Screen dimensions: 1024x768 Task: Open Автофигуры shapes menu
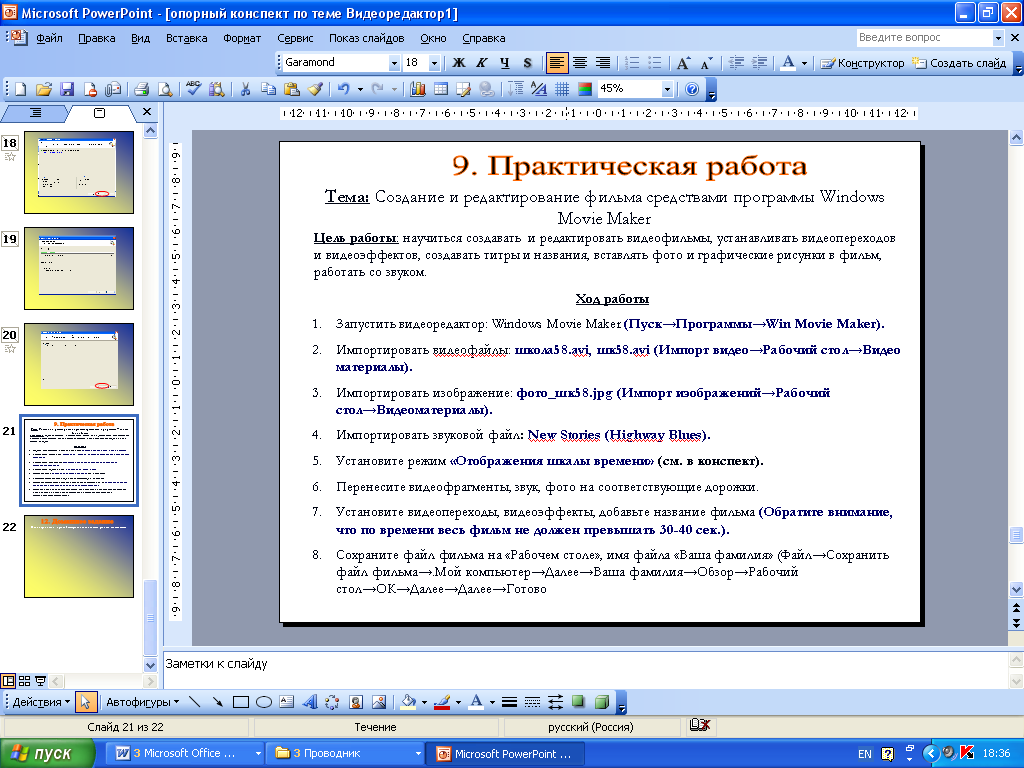[142, 702]
